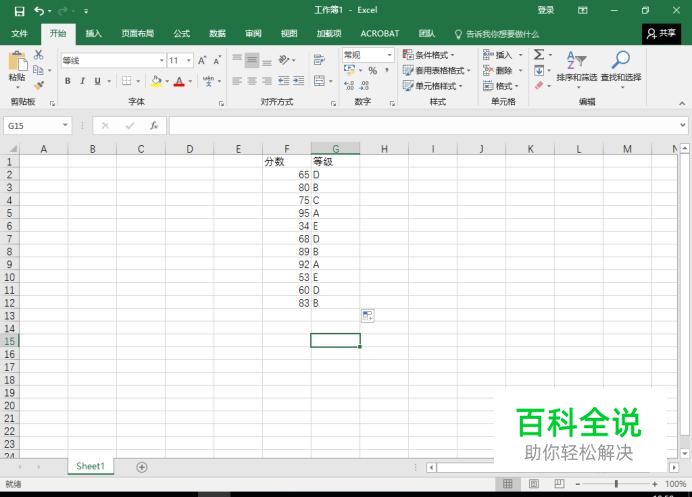Click the Wrap Text icon

coord(319,60)
